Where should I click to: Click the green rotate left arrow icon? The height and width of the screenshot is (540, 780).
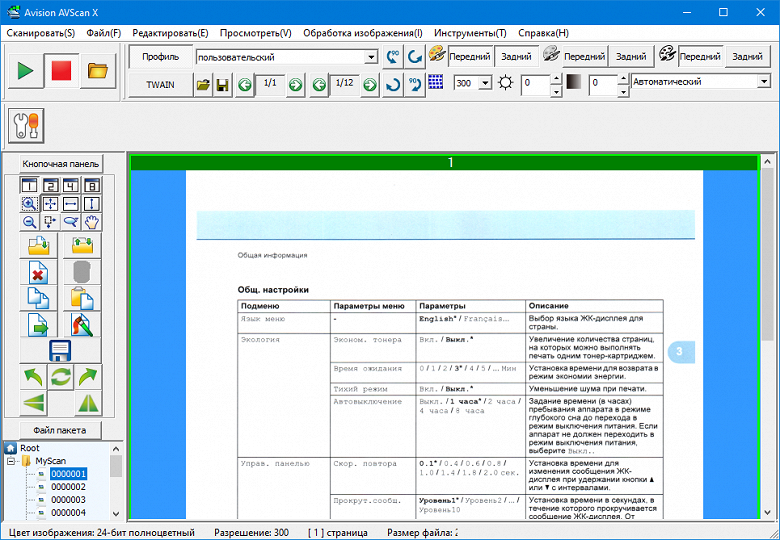click(34, 377)
